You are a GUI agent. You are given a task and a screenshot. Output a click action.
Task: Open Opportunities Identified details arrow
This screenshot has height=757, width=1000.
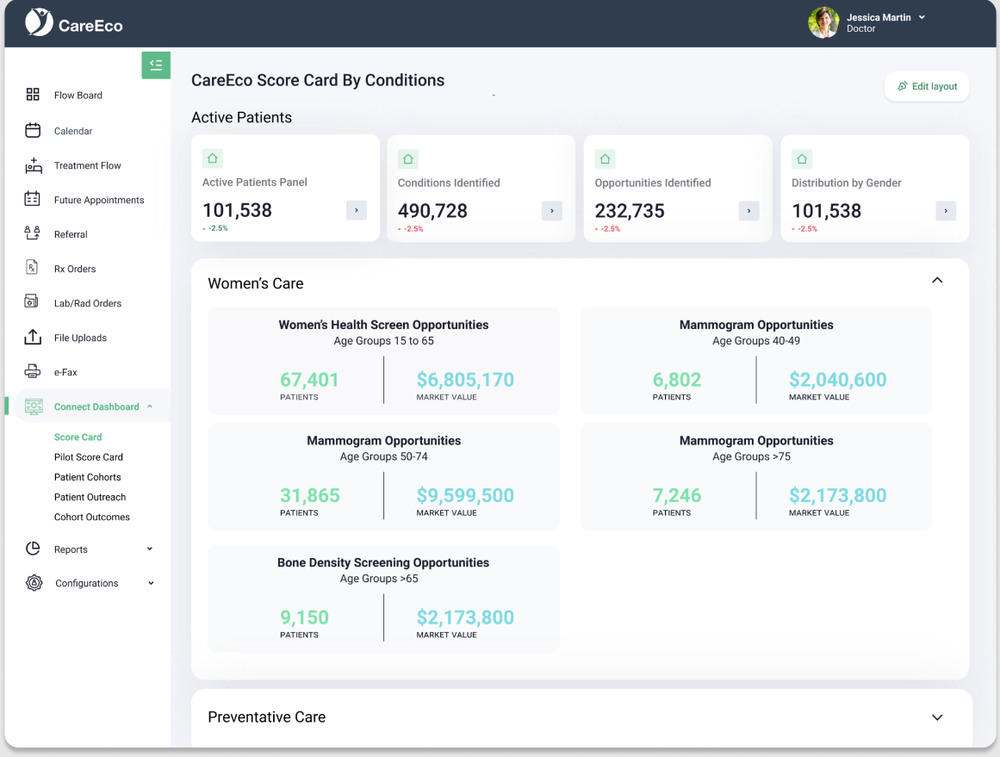pos(749,210)
